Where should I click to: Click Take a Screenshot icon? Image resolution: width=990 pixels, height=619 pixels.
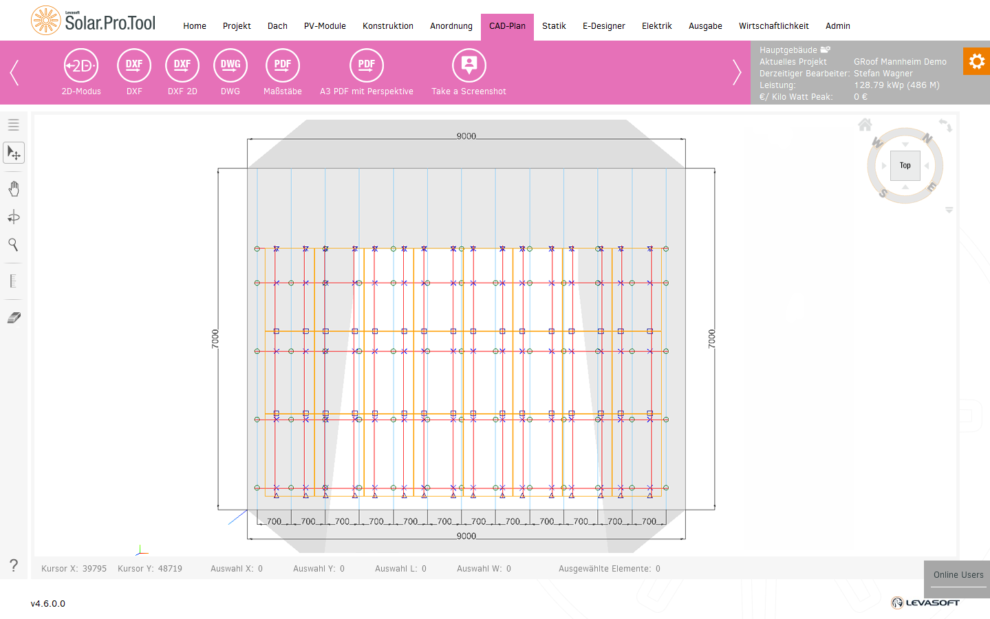468,66
